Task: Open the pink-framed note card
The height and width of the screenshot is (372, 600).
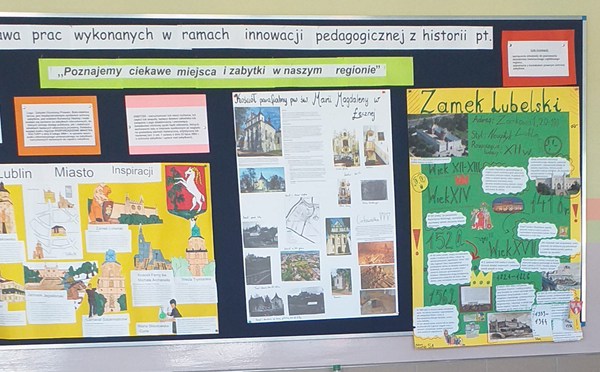Action: click(x=167, y=124)
